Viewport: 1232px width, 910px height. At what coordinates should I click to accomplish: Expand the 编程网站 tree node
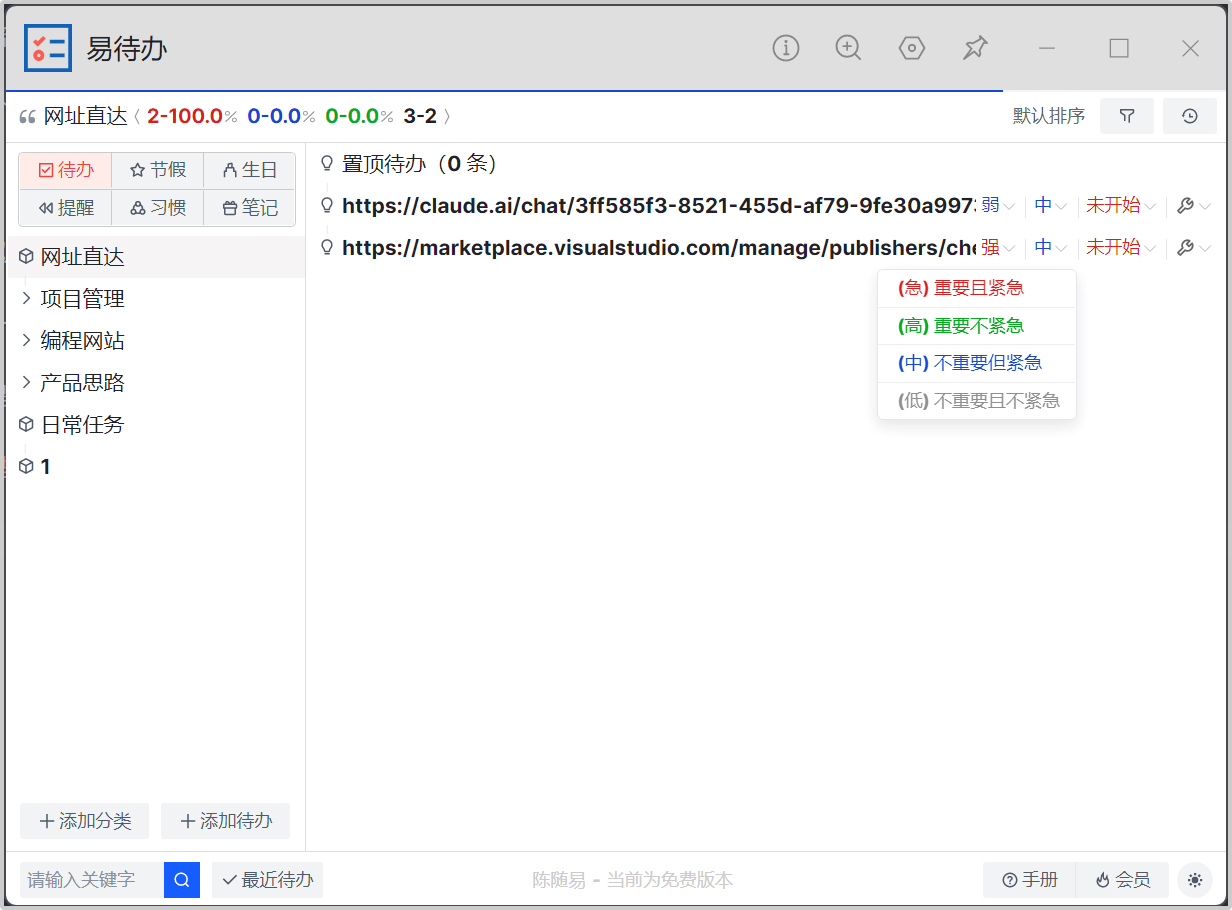point(26,341)
